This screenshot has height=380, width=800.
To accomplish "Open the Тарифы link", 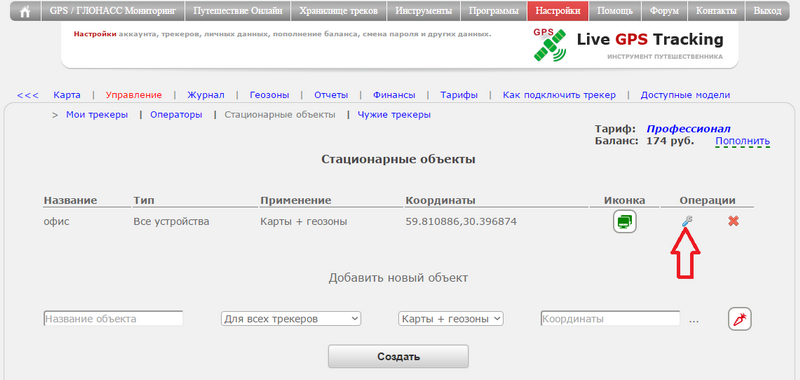I will [459, 95].
